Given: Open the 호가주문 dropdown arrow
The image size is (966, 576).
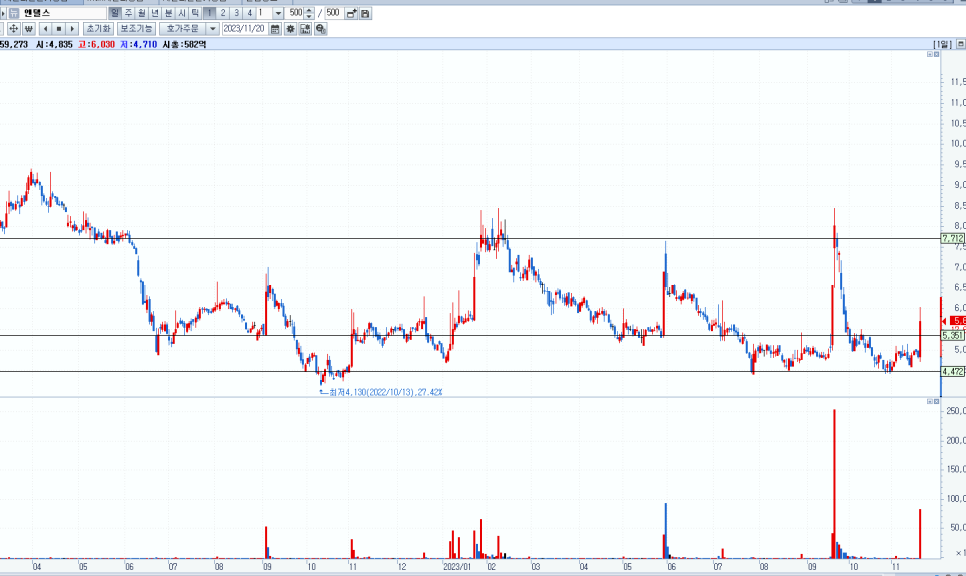Looking at the screenshot, I should (x=213, y=29).
